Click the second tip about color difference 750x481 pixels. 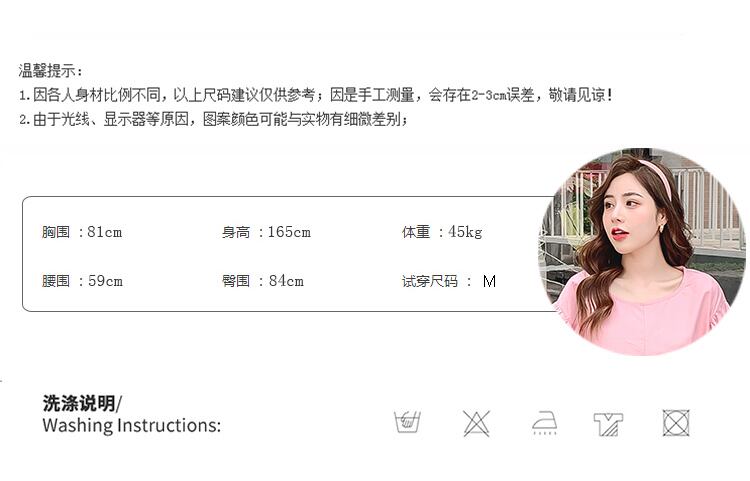point(213,119)
